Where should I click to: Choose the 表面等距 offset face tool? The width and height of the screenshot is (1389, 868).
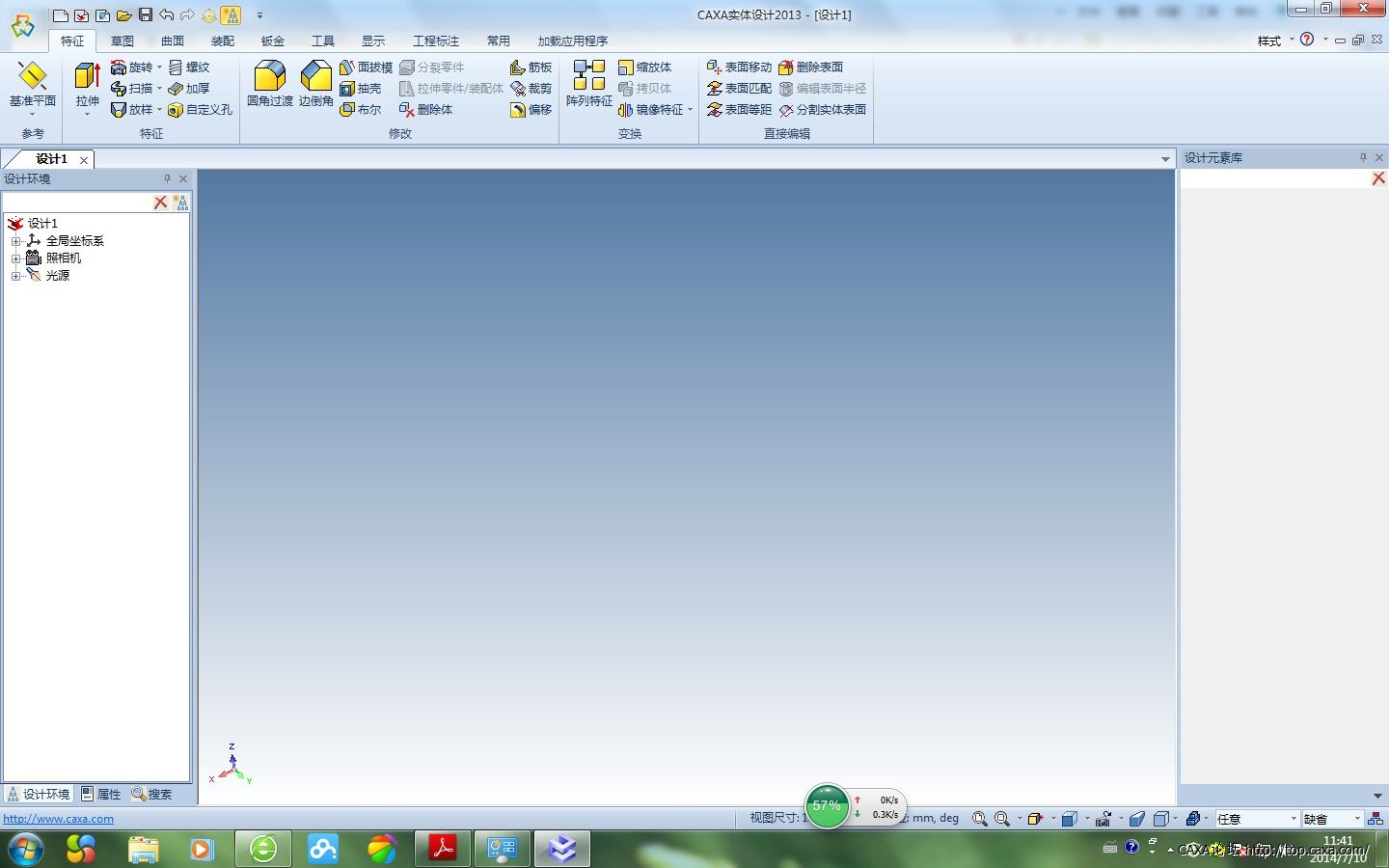739,110
